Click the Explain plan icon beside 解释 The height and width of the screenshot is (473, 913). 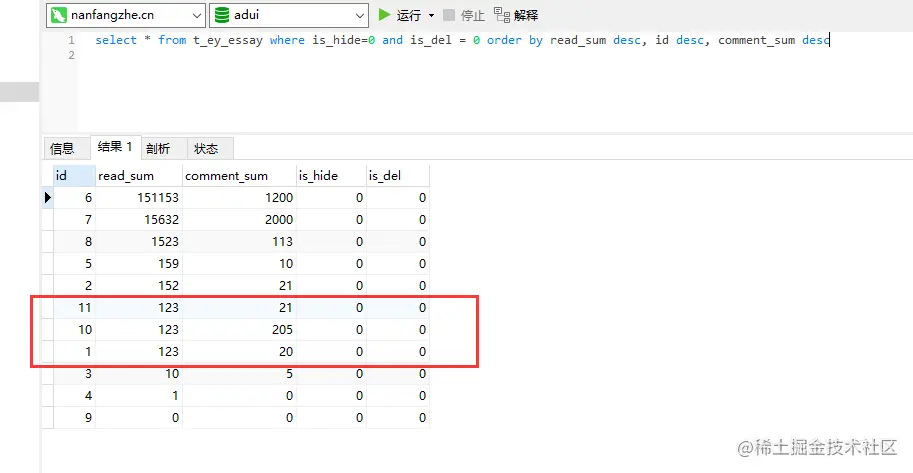pos(502,15)
